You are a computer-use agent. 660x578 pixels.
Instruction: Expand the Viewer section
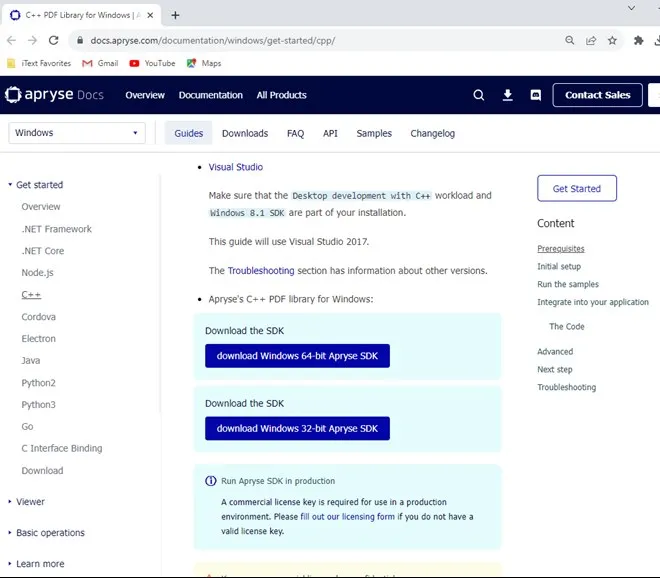coord(26,502)
